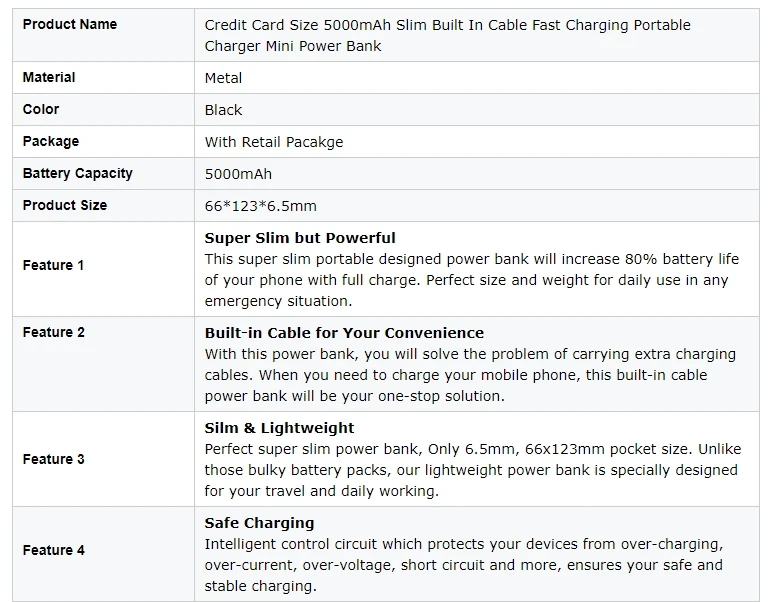Click the Battery Capacity label
This screenshot has width=770, height=602.
tap(78, 173)
